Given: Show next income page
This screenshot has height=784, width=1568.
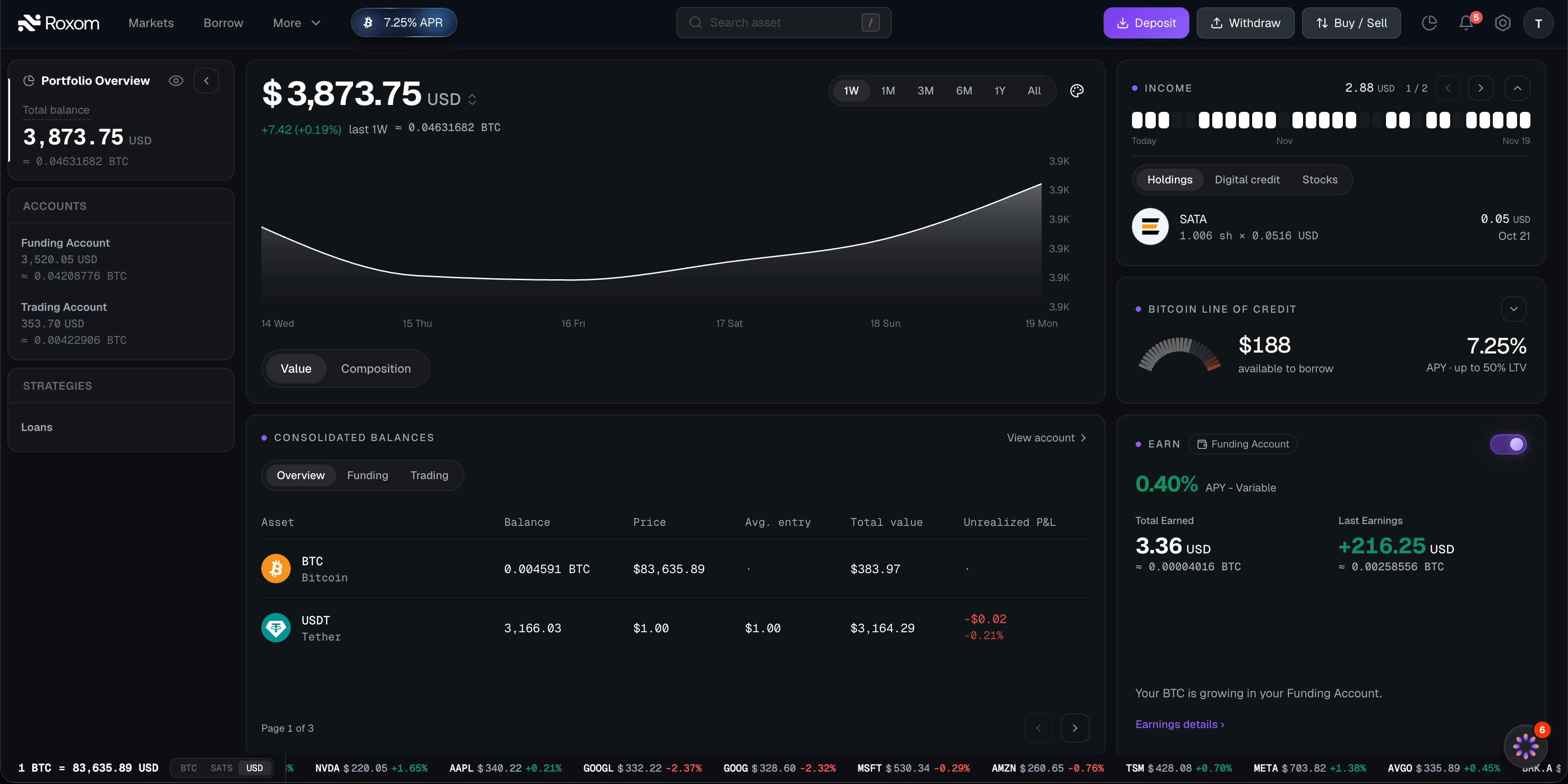Looking at the screenshot, I should click(x=1480, y=88).
